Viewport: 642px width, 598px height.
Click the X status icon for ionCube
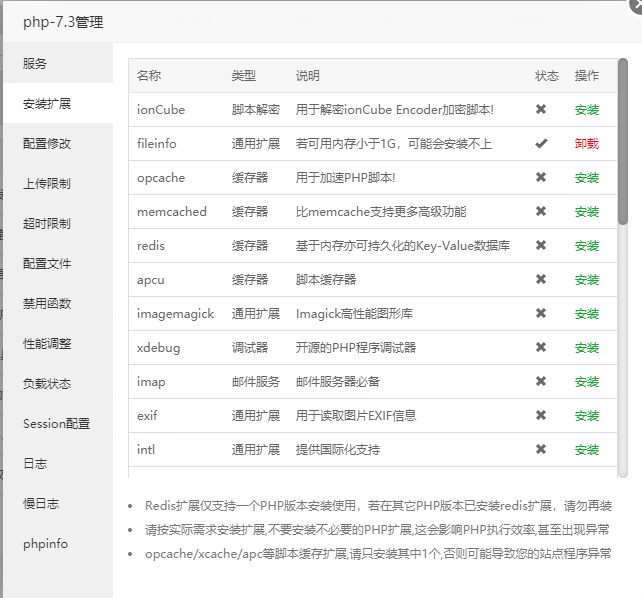coord(541,109)
